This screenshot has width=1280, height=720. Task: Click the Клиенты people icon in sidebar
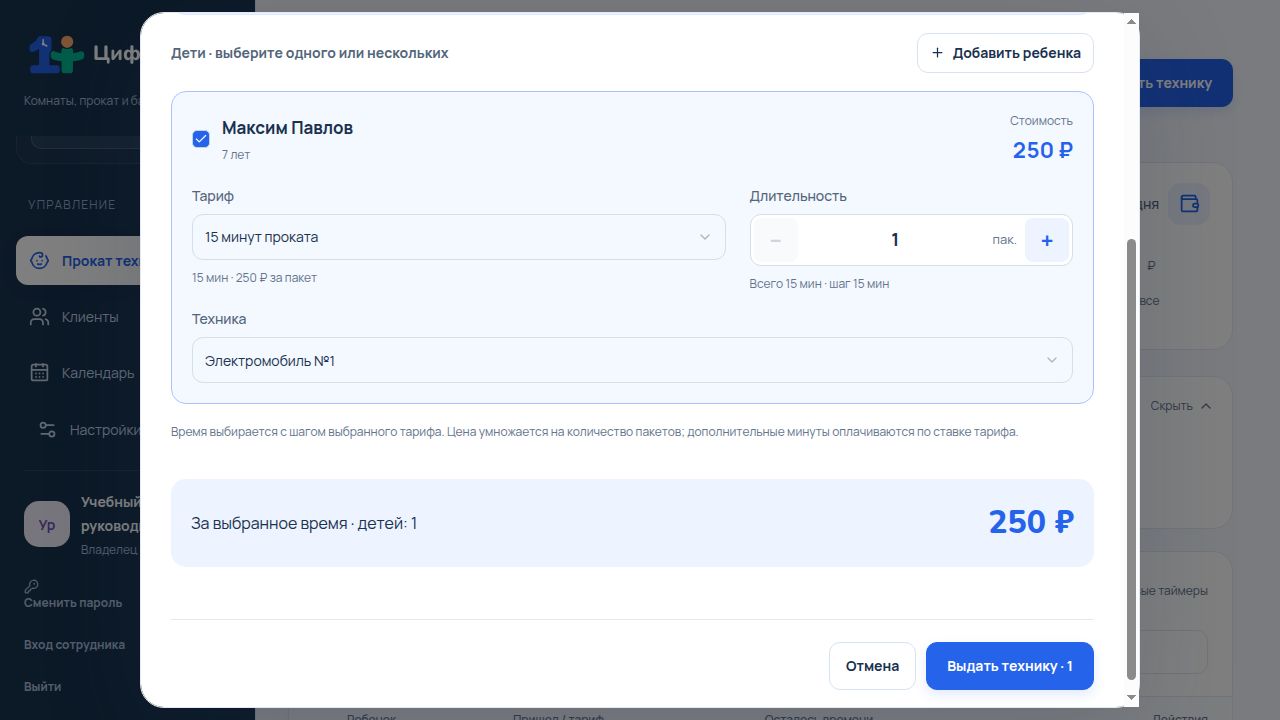click(x=39, y=317)
